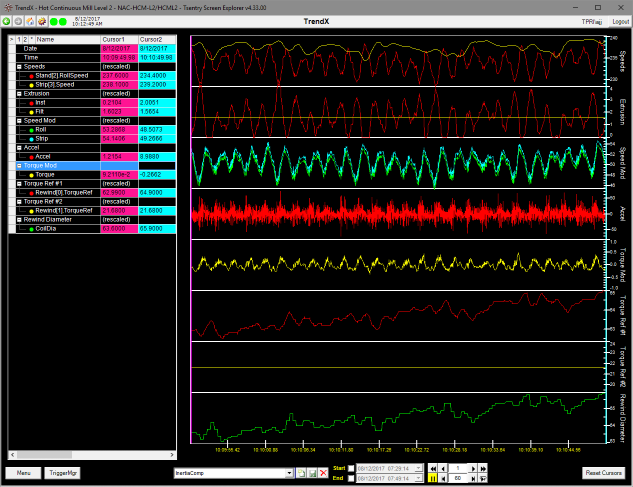
Task: Save the trend with the floppy icon
Action: (312, 473)
